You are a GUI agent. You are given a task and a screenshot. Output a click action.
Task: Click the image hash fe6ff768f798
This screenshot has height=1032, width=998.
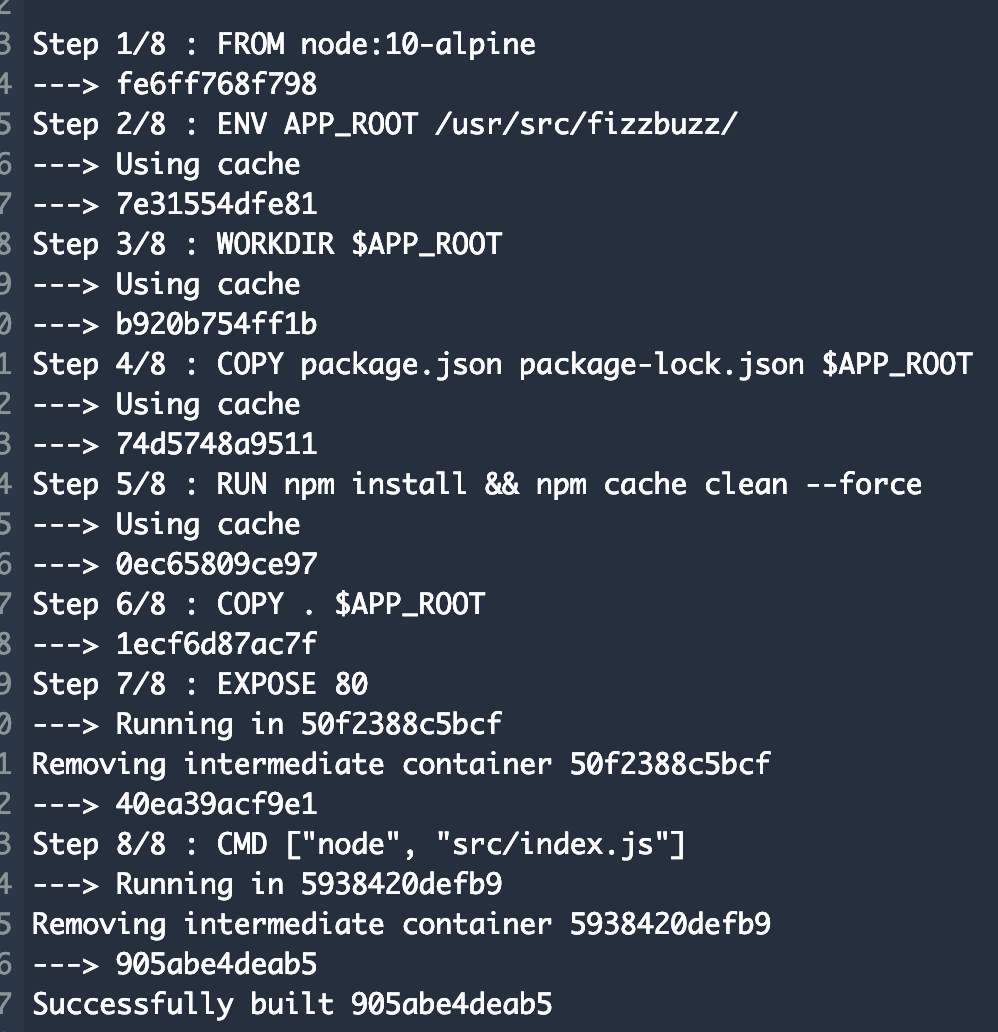(216, 84)
